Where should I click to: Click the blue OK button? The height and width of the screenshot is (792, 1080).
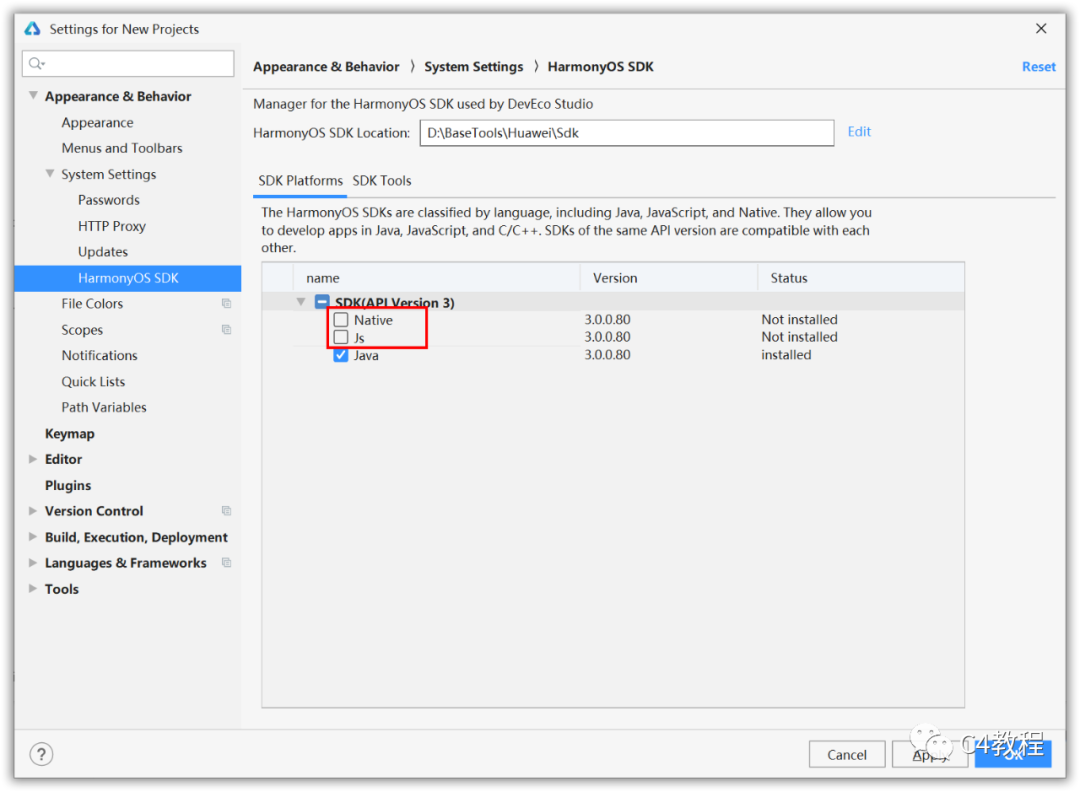tap(1013, 754)
